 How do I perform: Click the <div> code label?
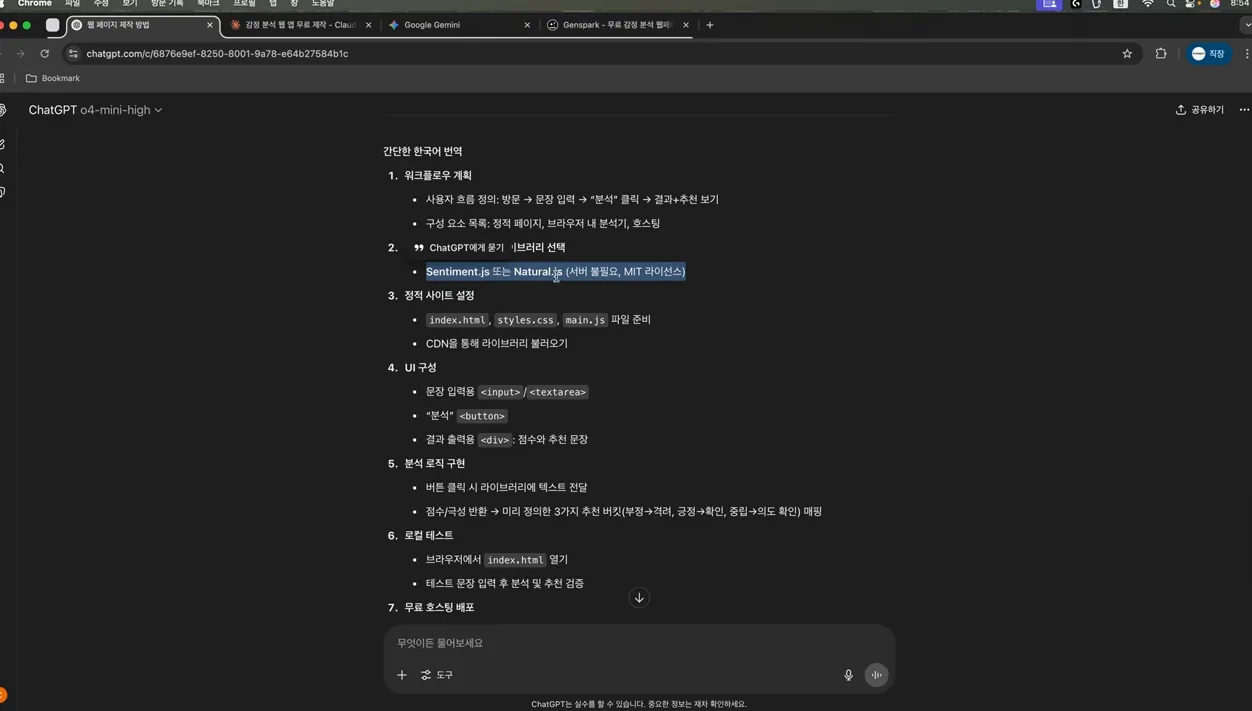pyautogui.click(x=494, y=440)
